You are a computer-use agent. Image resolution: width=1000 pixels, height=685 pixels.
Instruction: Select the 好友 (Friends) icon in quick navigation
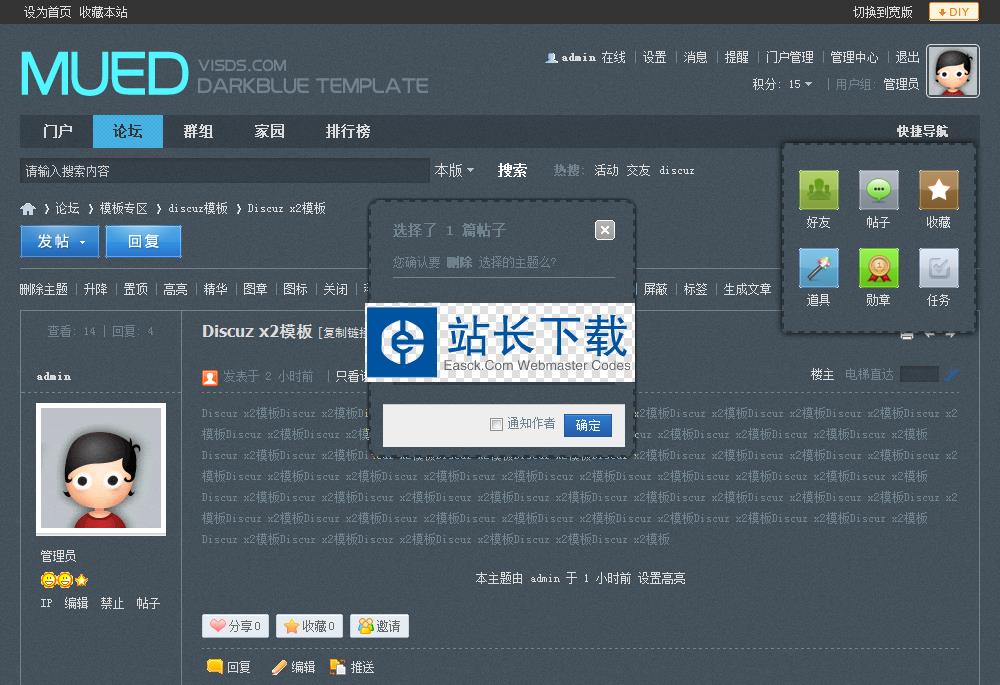coord(818,190)
